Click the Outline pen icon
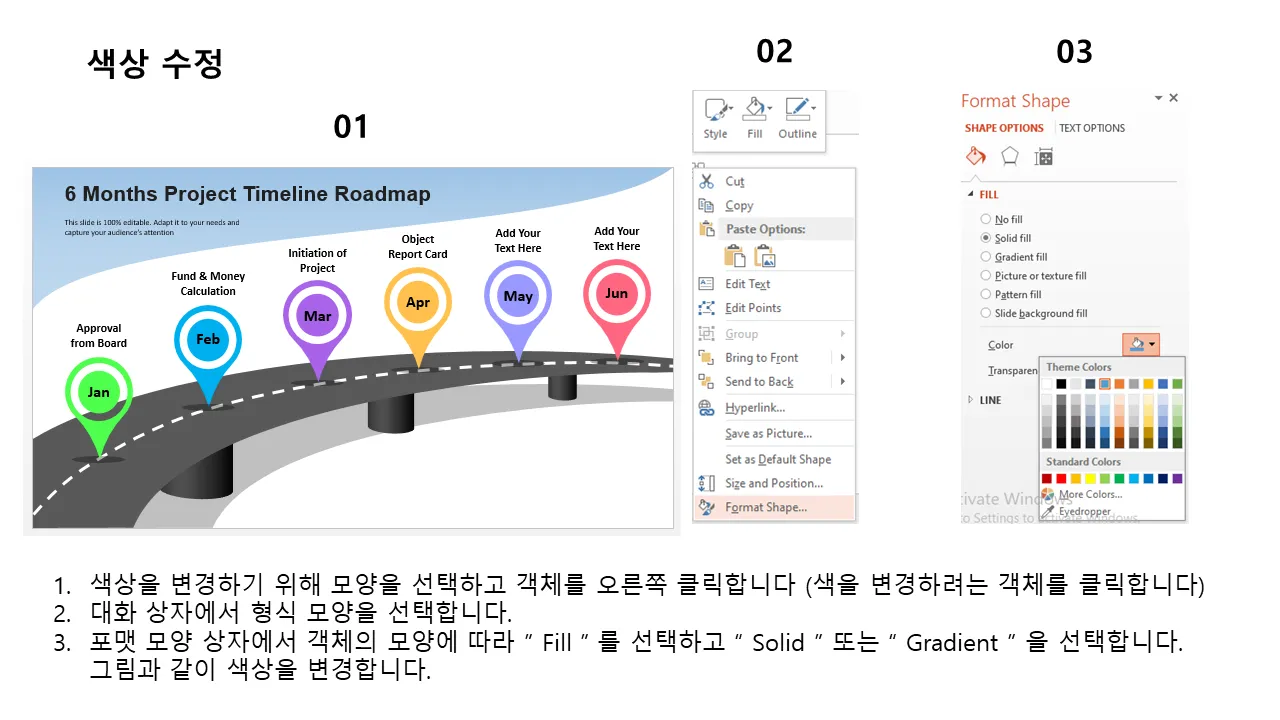 797,110
